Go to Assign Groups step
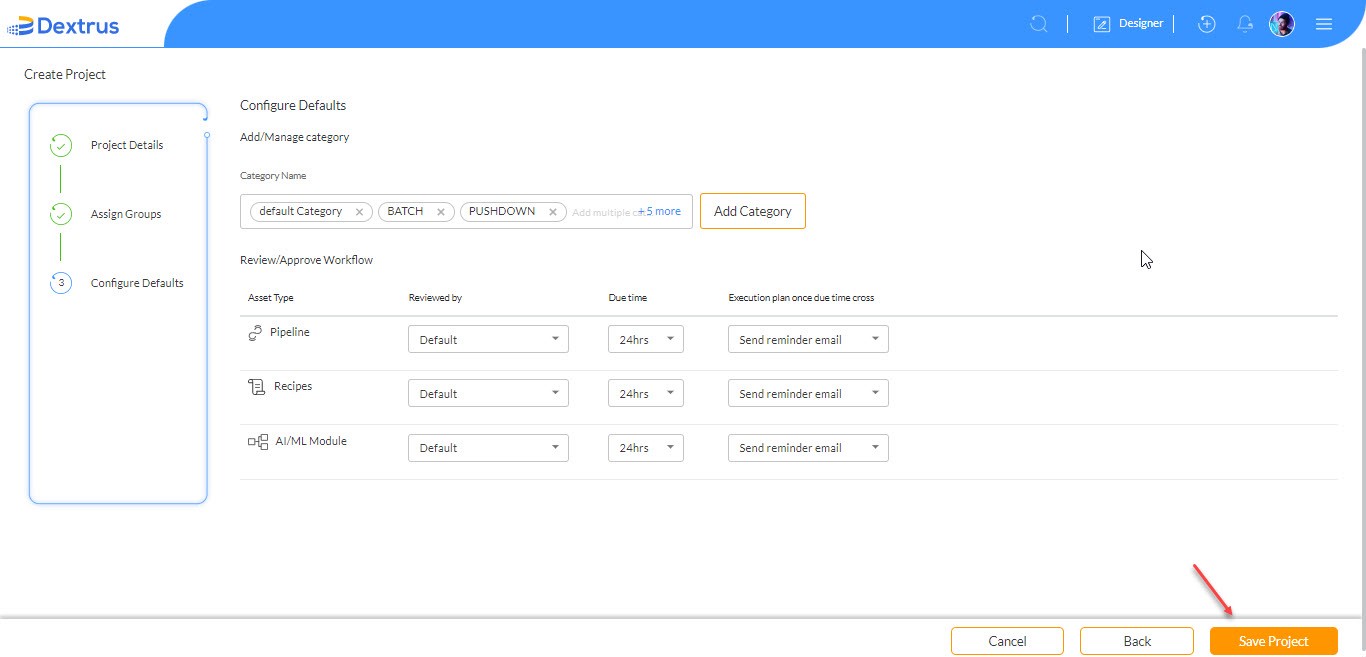Image resolution: width=1366 pixels, height=657 pixels. [x=126, y=214]
